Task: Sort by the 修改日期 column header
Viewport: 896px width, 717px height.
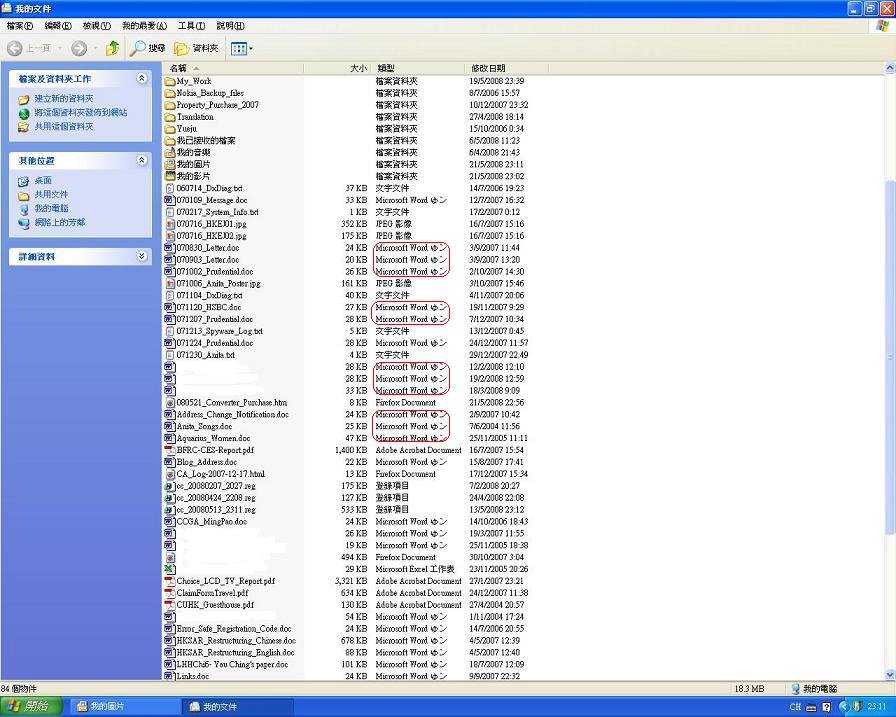Action: 506,68
